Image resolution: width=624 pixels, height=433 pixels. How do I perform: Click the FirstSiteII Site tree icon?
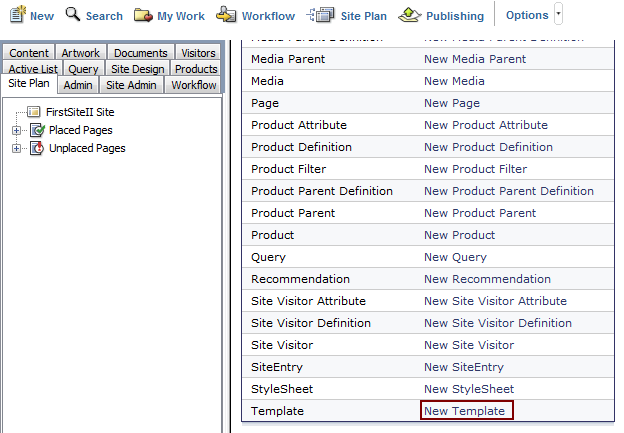(34, 112)
